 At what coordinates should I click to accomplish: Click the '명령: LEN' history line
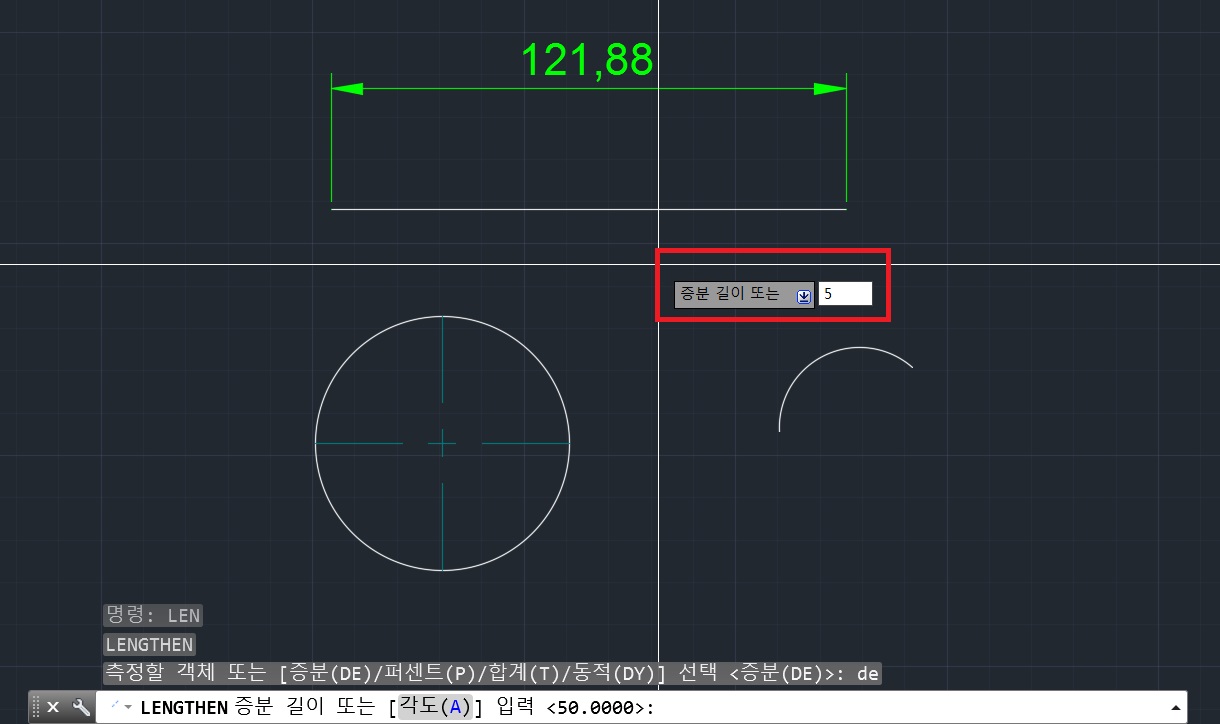pos(152,616)
